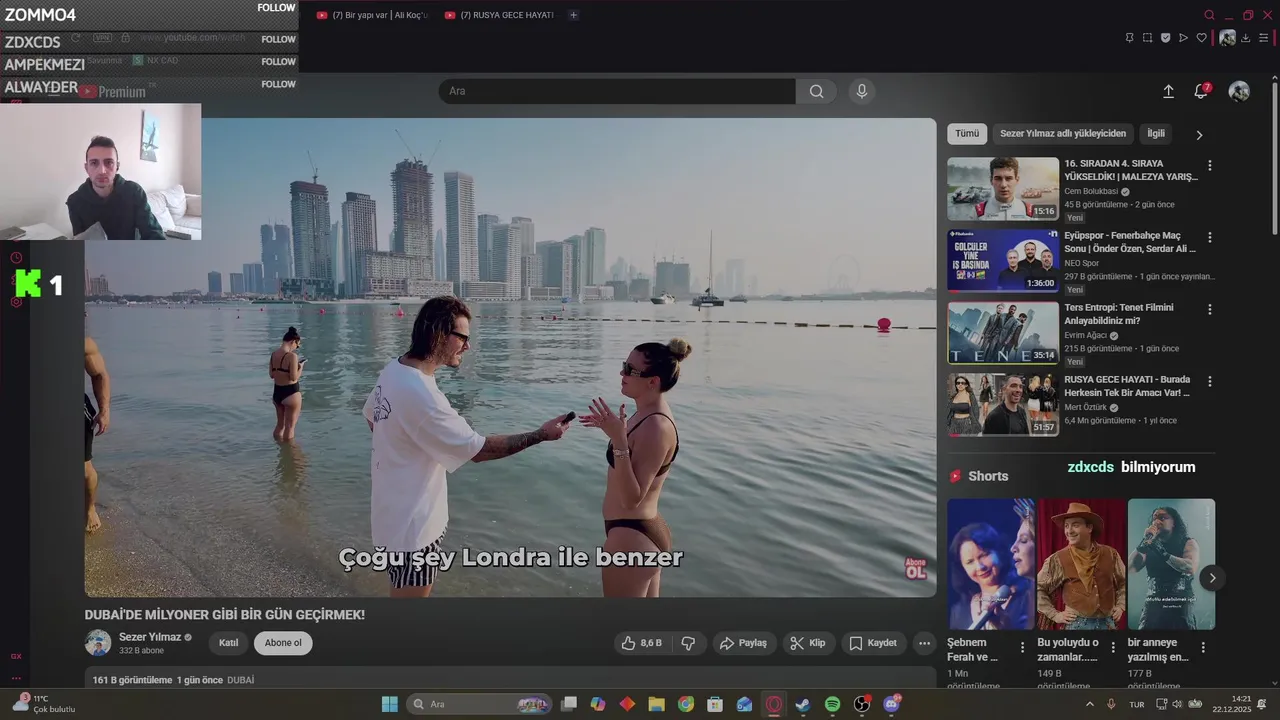Show hidden system tray icons chevron

click(x=1089, y=704)
